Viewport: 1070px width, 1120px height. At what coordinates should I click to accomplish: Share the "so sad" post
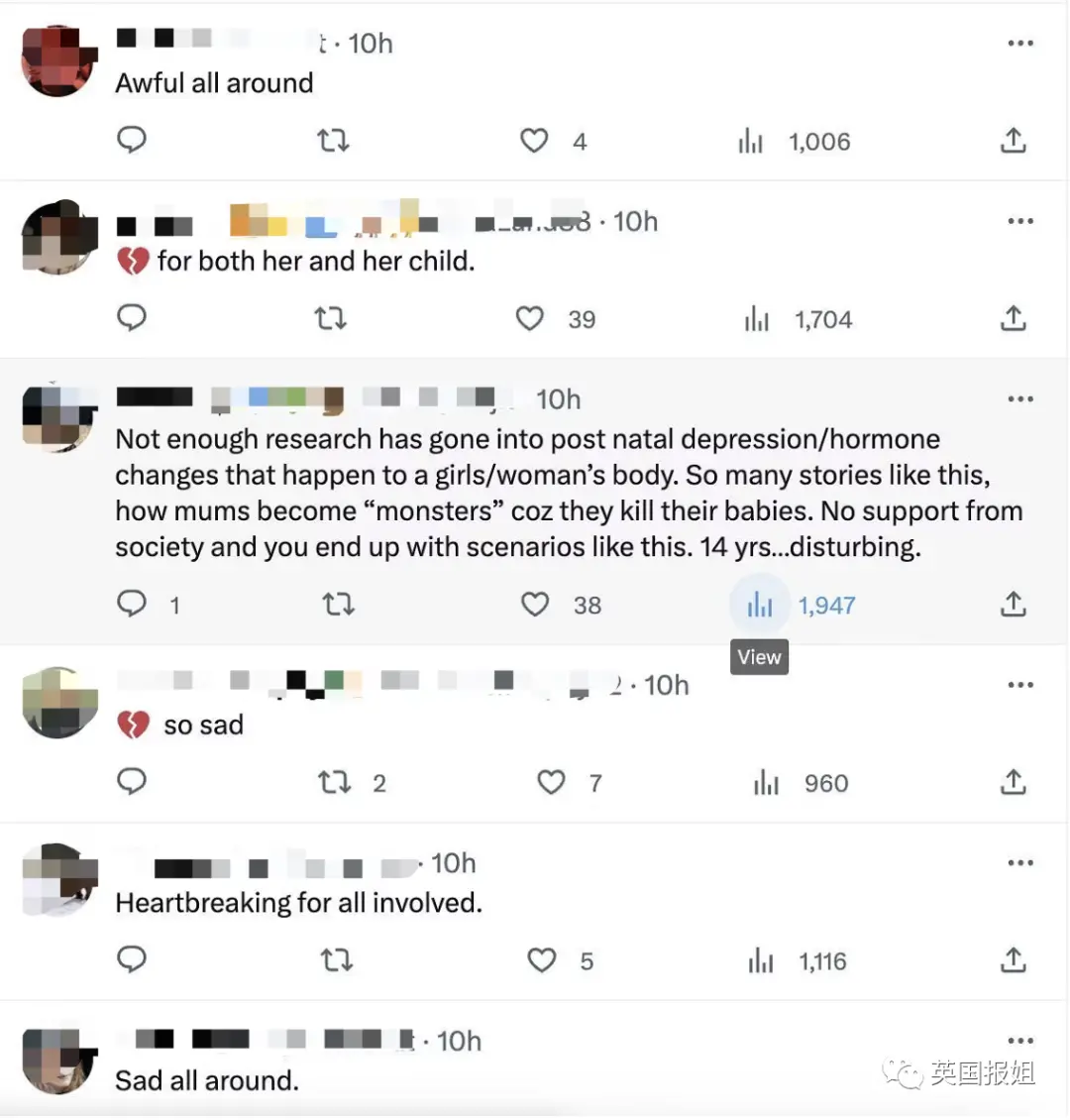(1013, 782)
